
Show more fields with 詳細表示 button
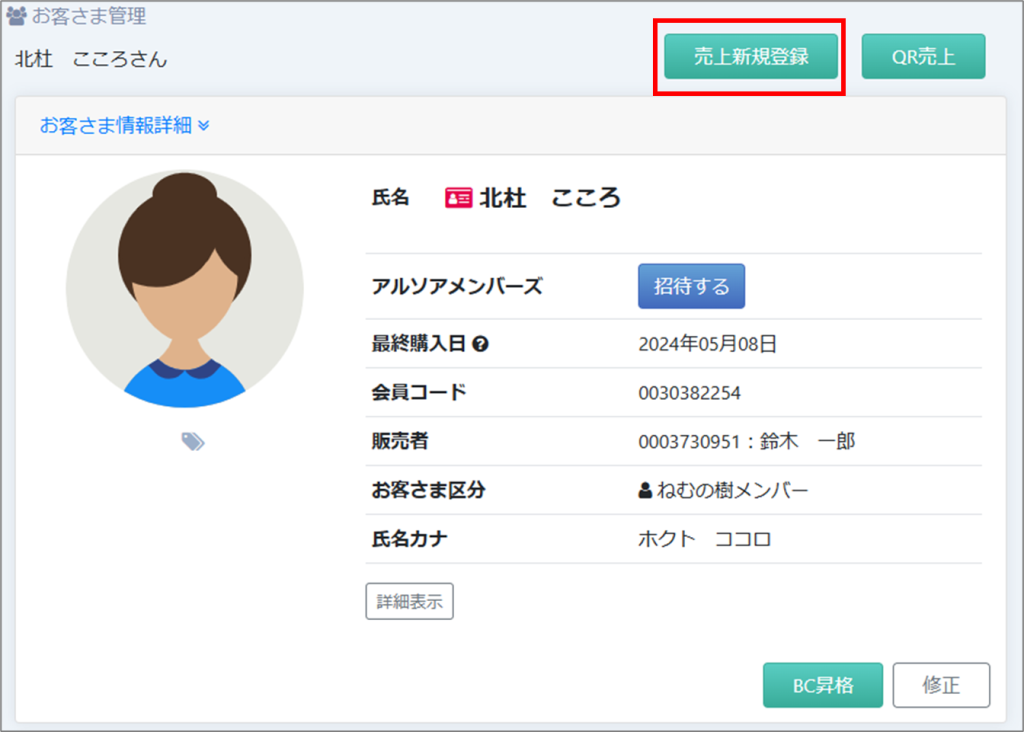(409, 602)
